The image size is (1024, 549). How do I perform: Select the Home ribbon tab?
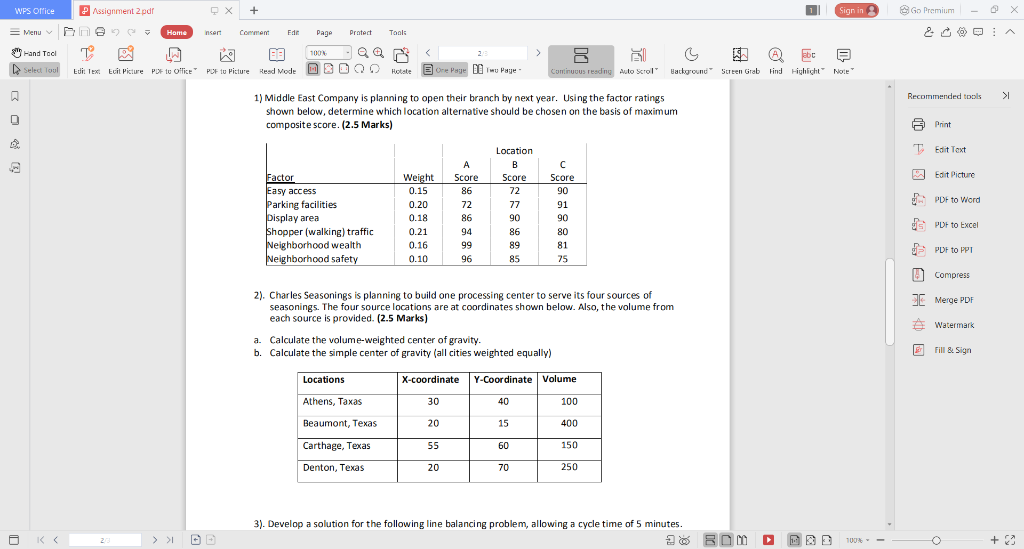176,32
